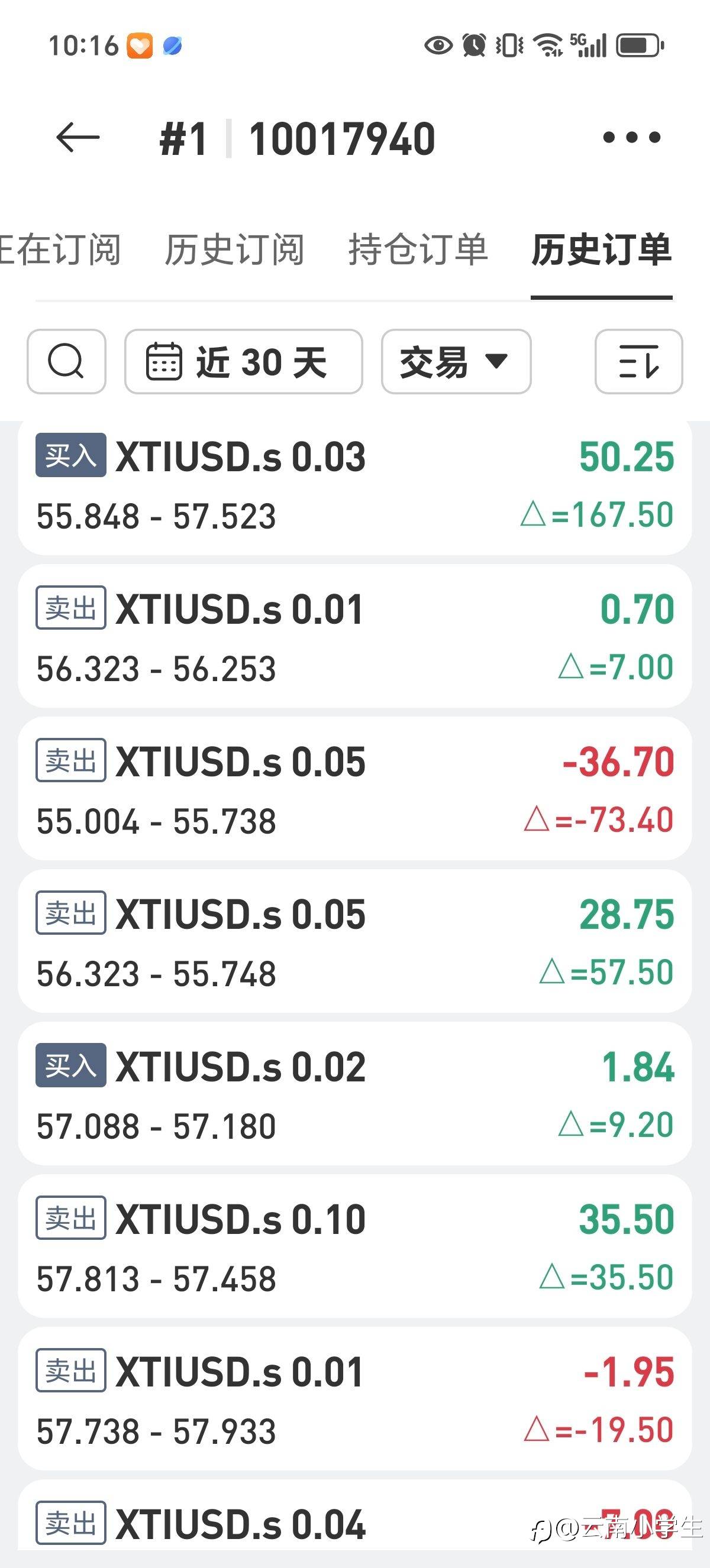The height and width of the screenshot is (1568, 710).
Task: View the XTIUSD.s order with -1.95 loss
Action: 354,1399
